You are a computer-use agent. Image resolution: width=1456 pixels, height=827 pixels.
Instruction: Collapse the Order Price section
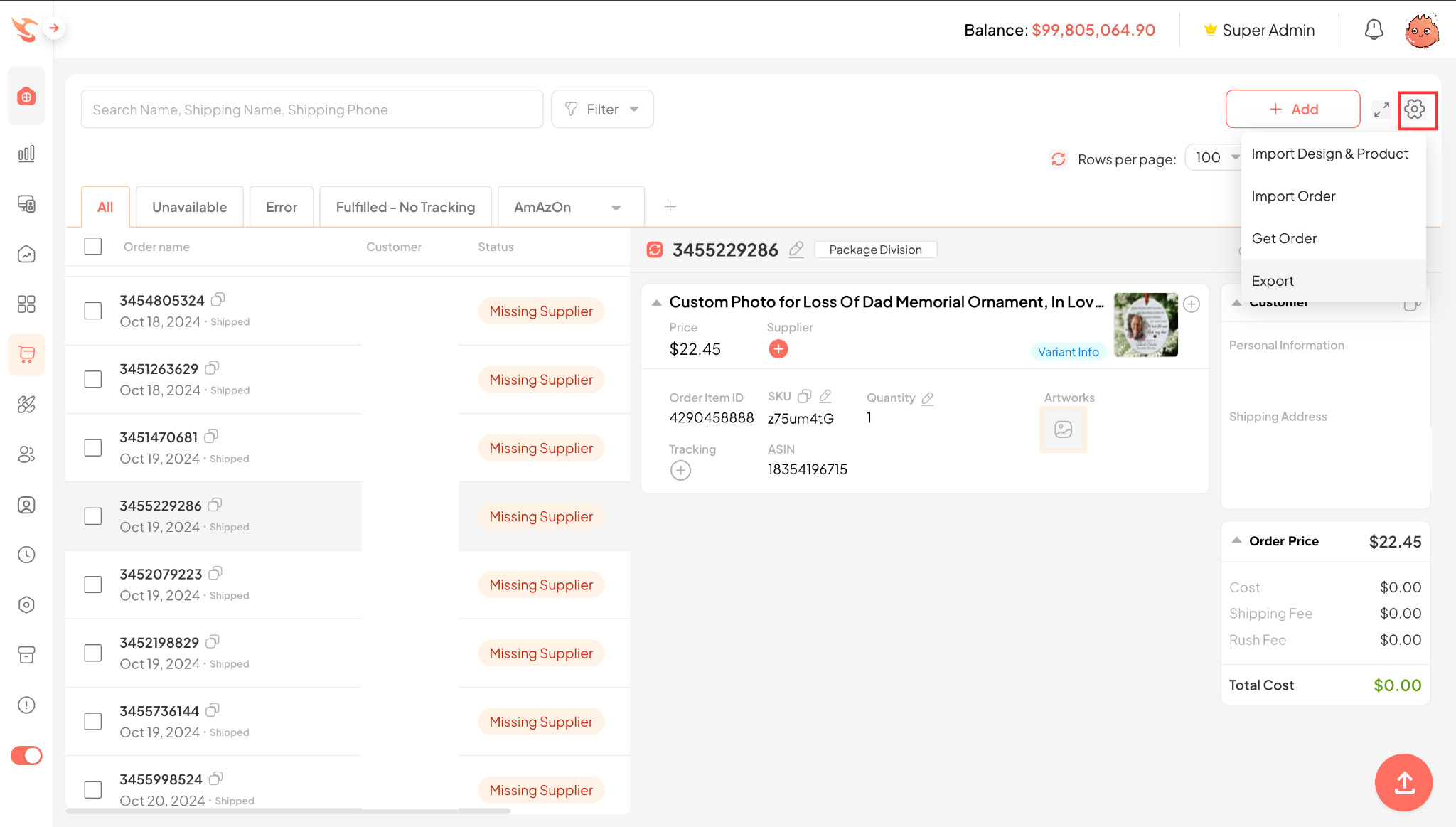(1237, 540)
